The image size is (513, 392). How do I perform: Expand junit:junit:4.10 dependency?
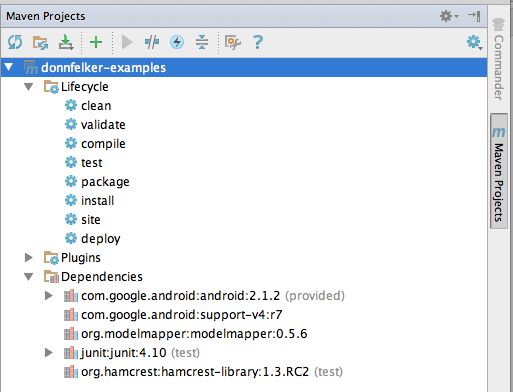pyautogui.click(x=49, y=352)
